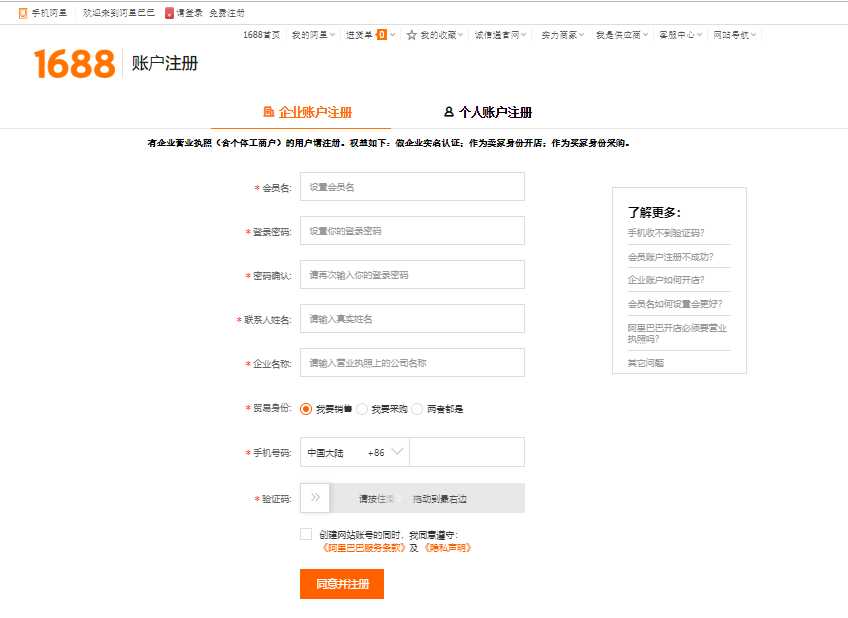Open 1688首页 in top navigation
This screenshot has width=848, height=618.
click(x=261, y=35)
